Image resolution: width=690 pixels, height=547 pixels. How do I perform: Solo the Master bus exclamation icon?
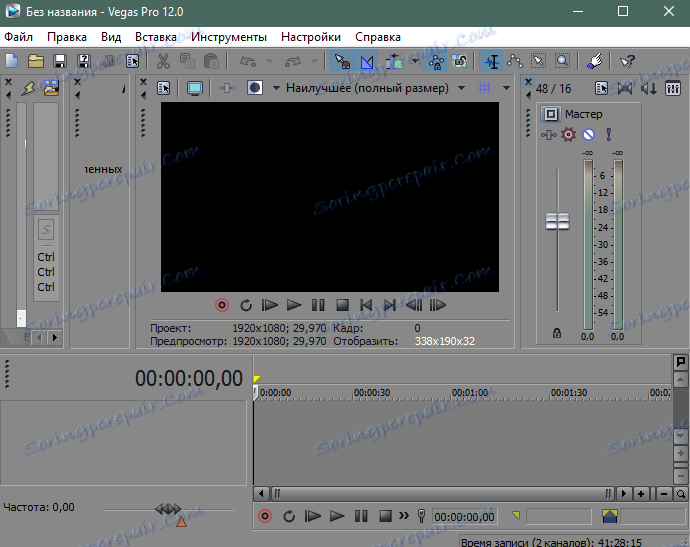click(x=609, y=134)
